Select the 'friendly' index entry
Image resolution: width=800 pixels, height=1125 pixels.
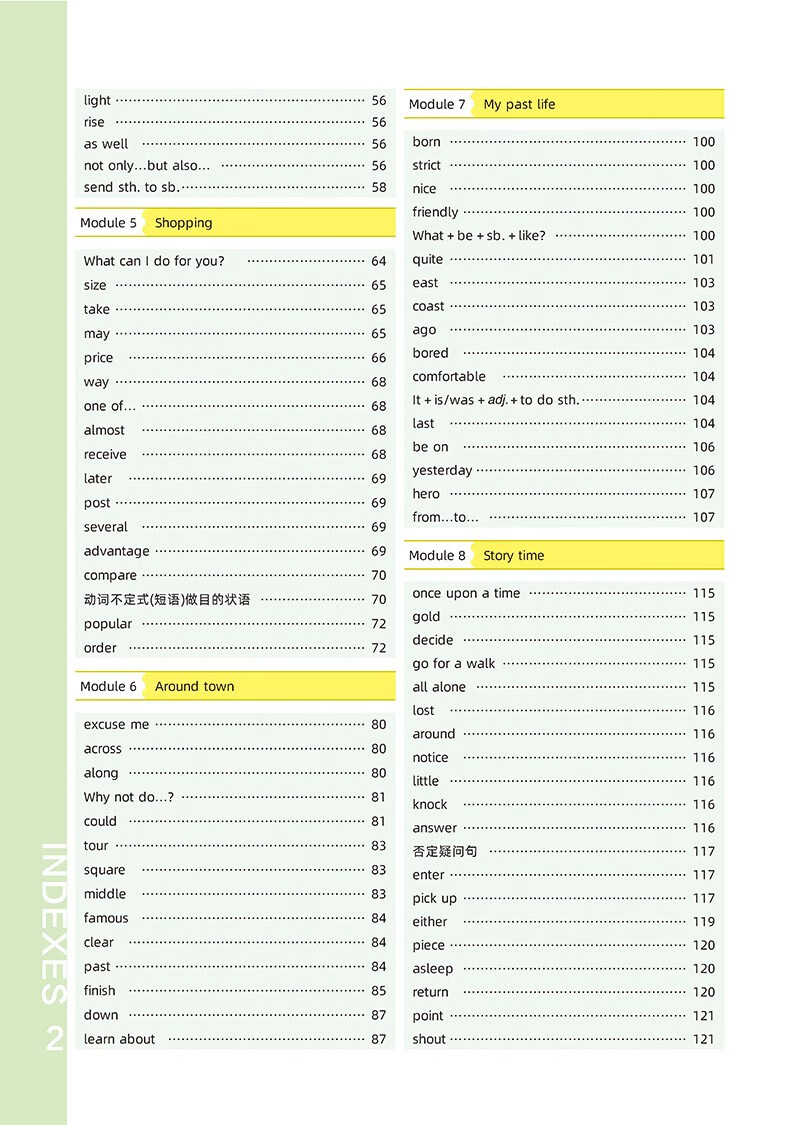435,212
